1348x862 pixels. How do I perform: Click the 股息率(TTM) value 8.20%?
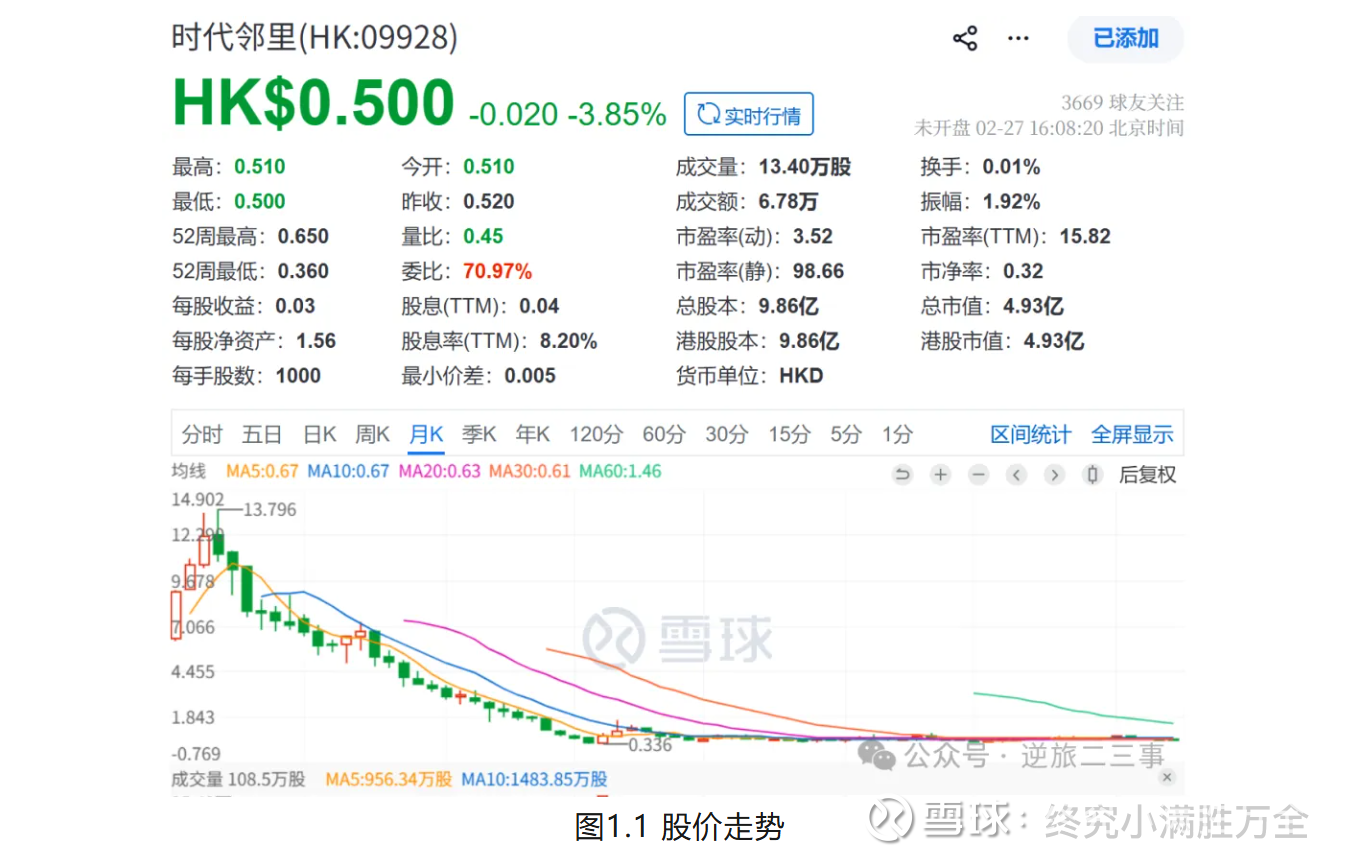click(568, 341)
